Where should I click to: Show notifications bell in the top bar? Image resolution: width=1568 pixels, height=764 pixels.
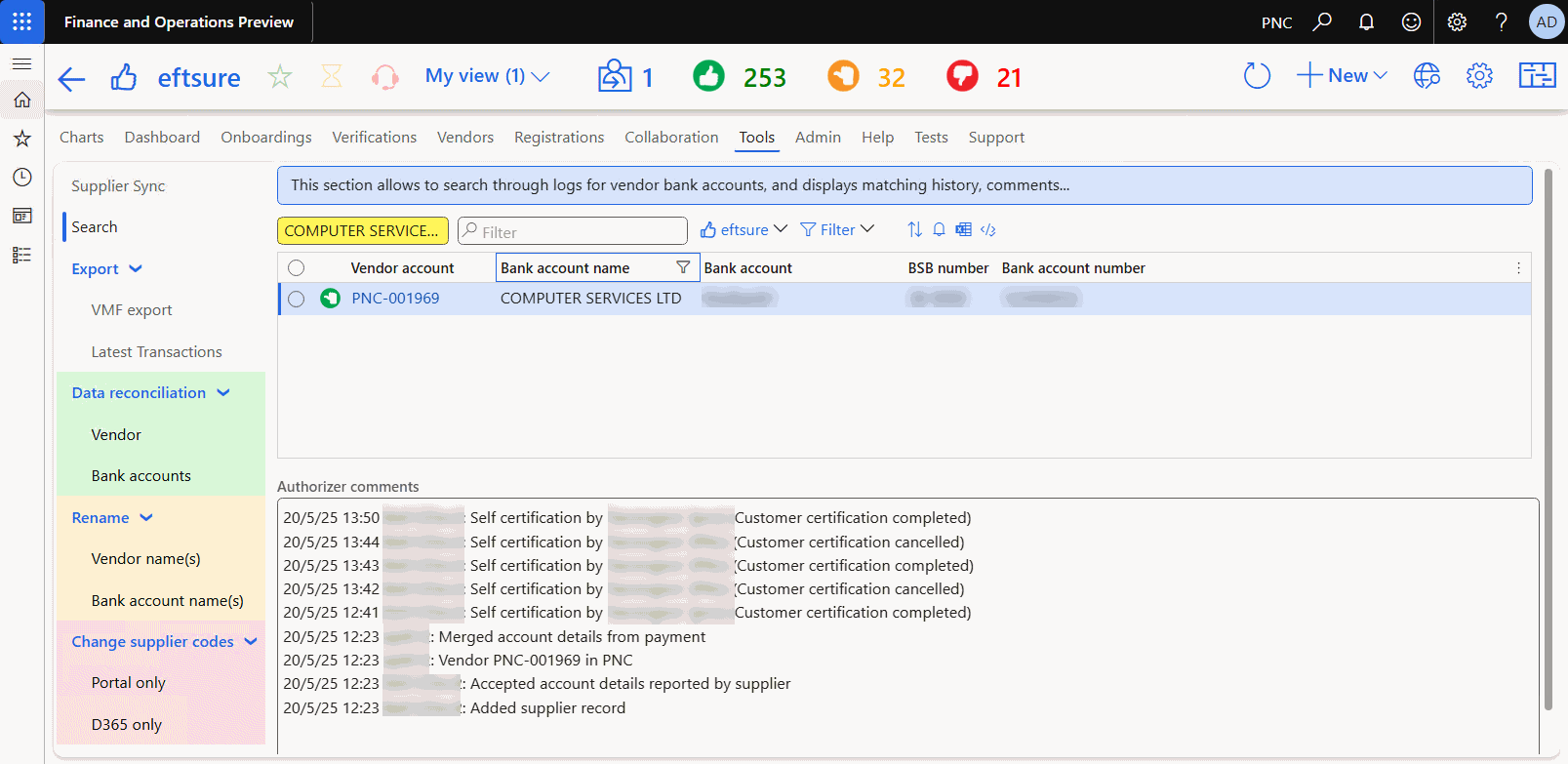[x=1366, y=21]
